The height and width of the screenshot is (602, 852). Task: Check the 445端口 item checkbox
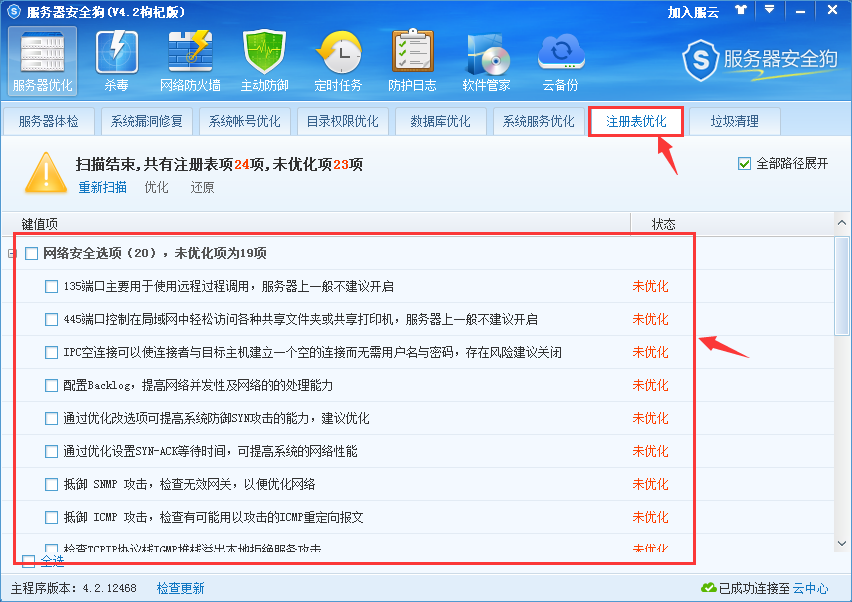click(x=51, y=319)
